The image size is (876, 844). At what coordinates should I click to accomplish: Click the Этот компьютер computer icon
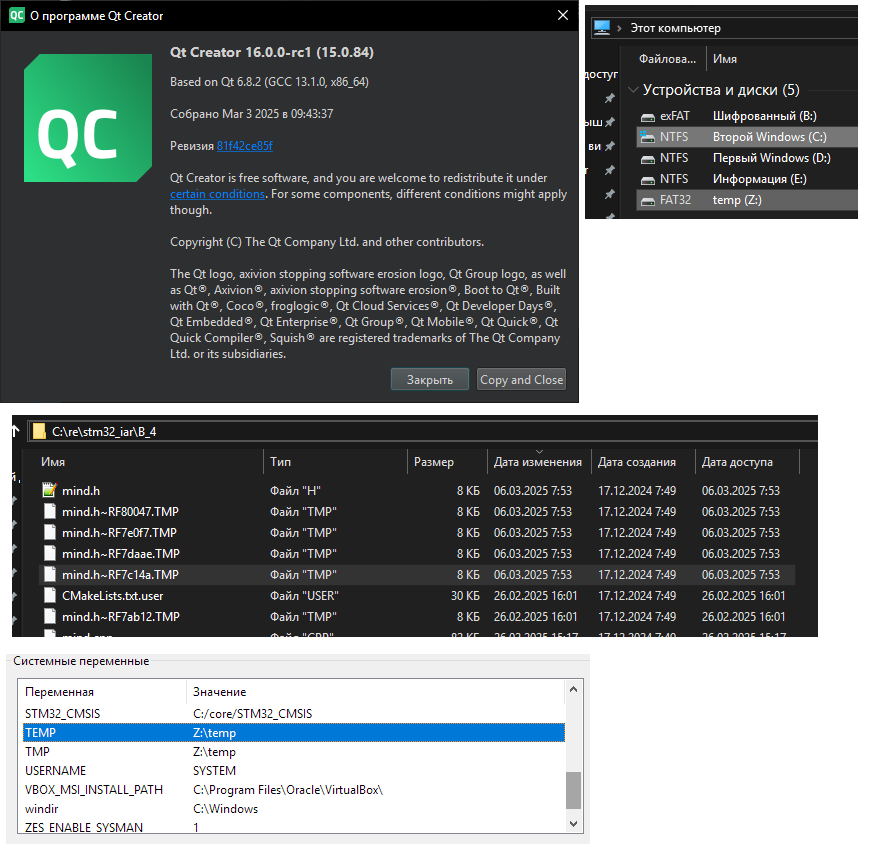click(x=602, y=27)
